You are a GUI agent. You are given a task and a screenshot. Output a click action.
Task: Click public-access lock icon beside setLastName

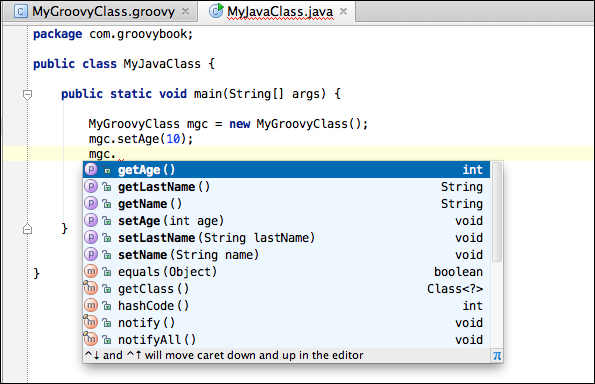coord(107,238)
